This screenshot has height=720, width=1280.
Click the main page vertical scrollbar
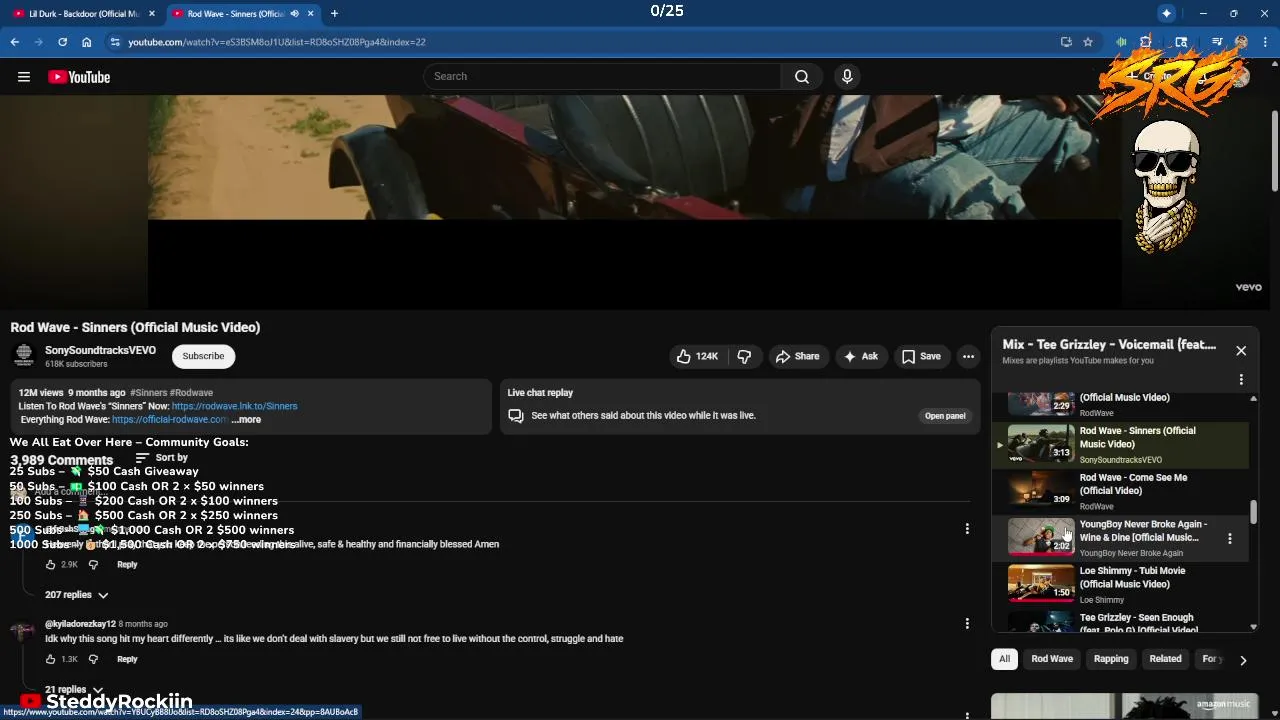(x=1275, y=150)
